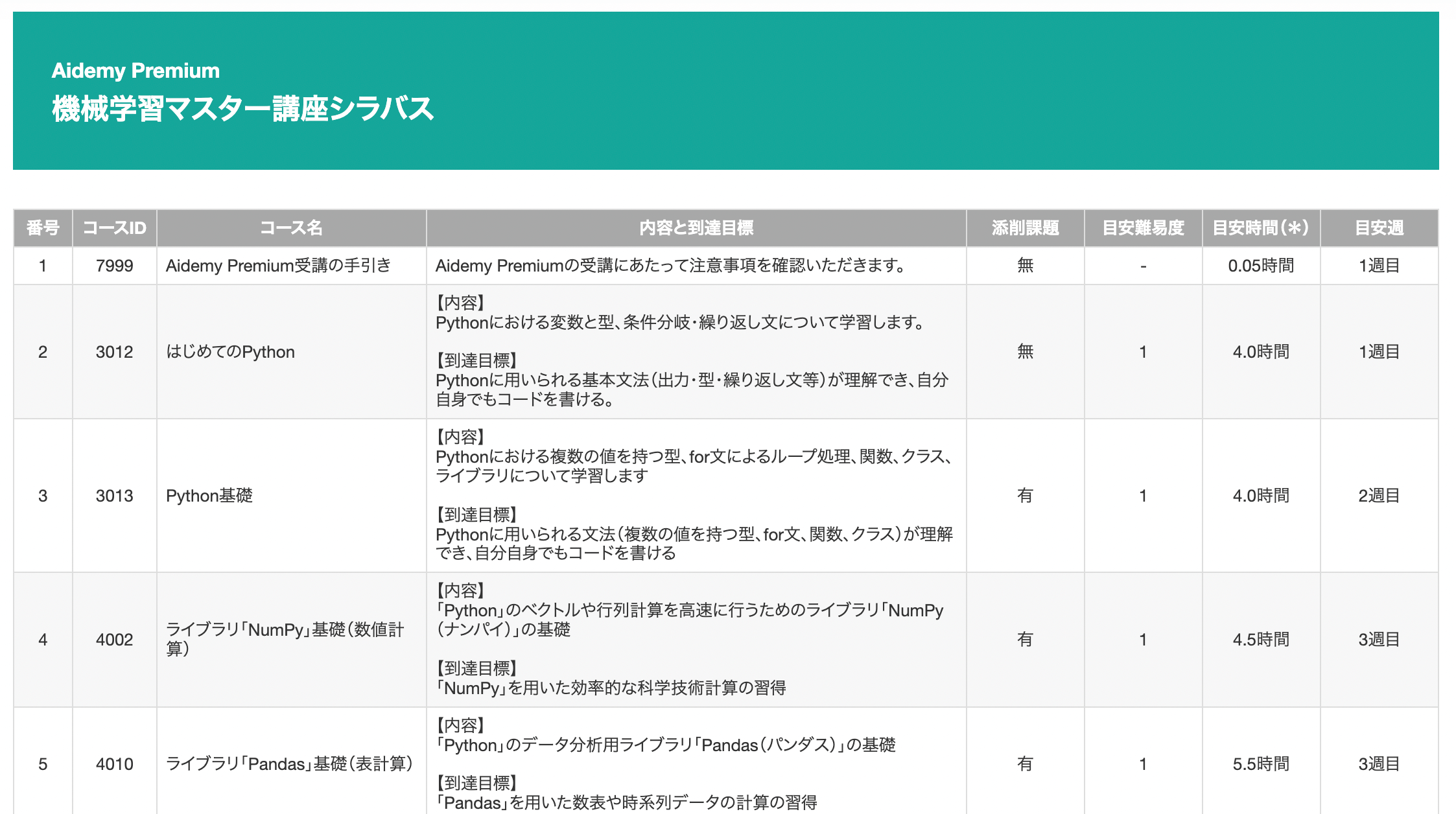Click the 'Aidemy Premium' header text
Image resolution: width=1456 pixels, height=814 pixels.
point(135,71)
